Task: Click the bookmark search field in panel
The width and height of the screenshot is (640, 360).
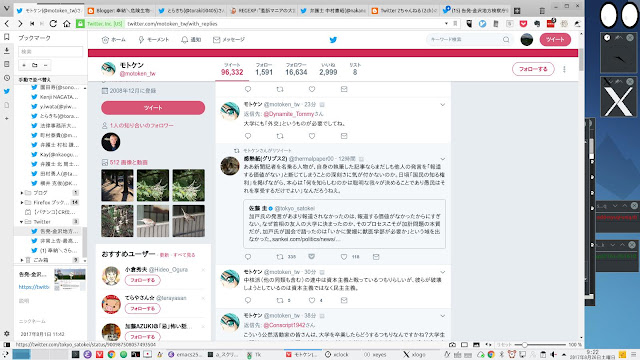Action: pos(51,51)
